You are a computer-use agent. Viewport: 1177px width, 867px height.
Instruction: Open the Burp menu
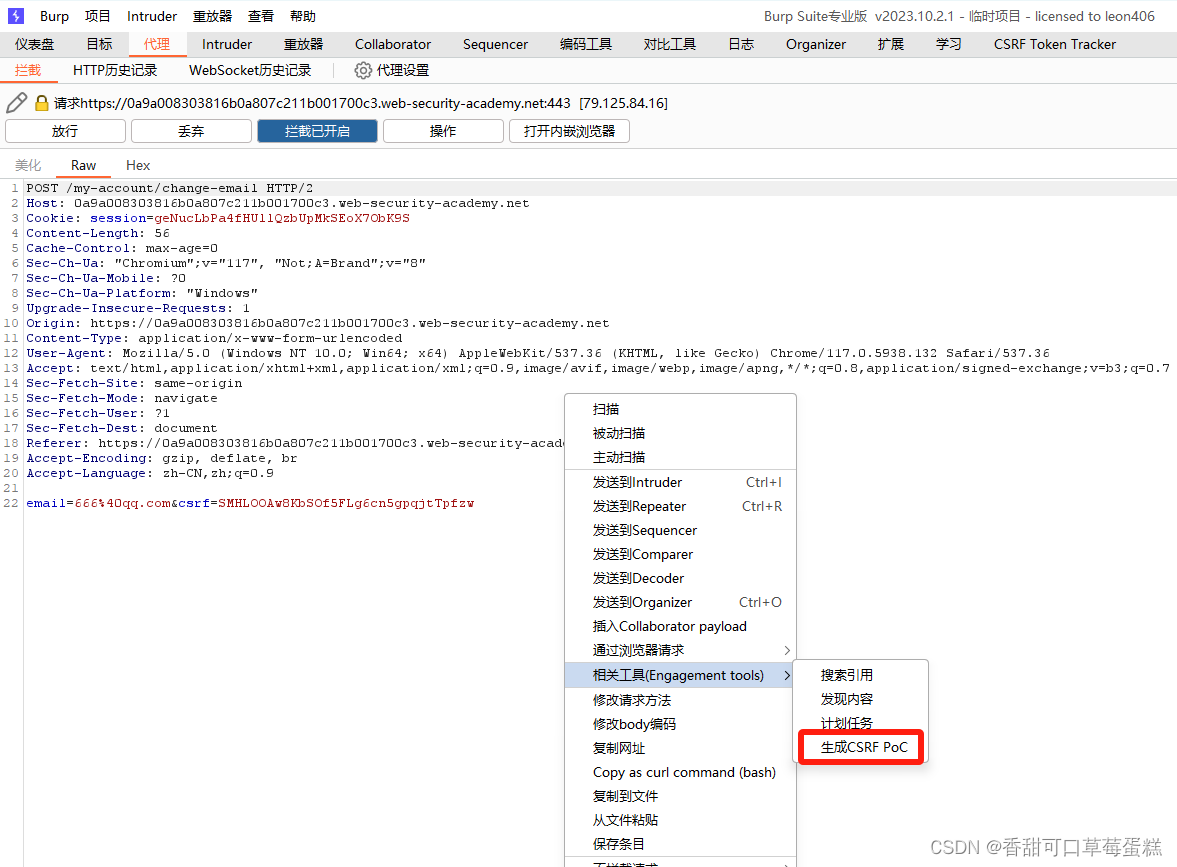pos(54,16)
